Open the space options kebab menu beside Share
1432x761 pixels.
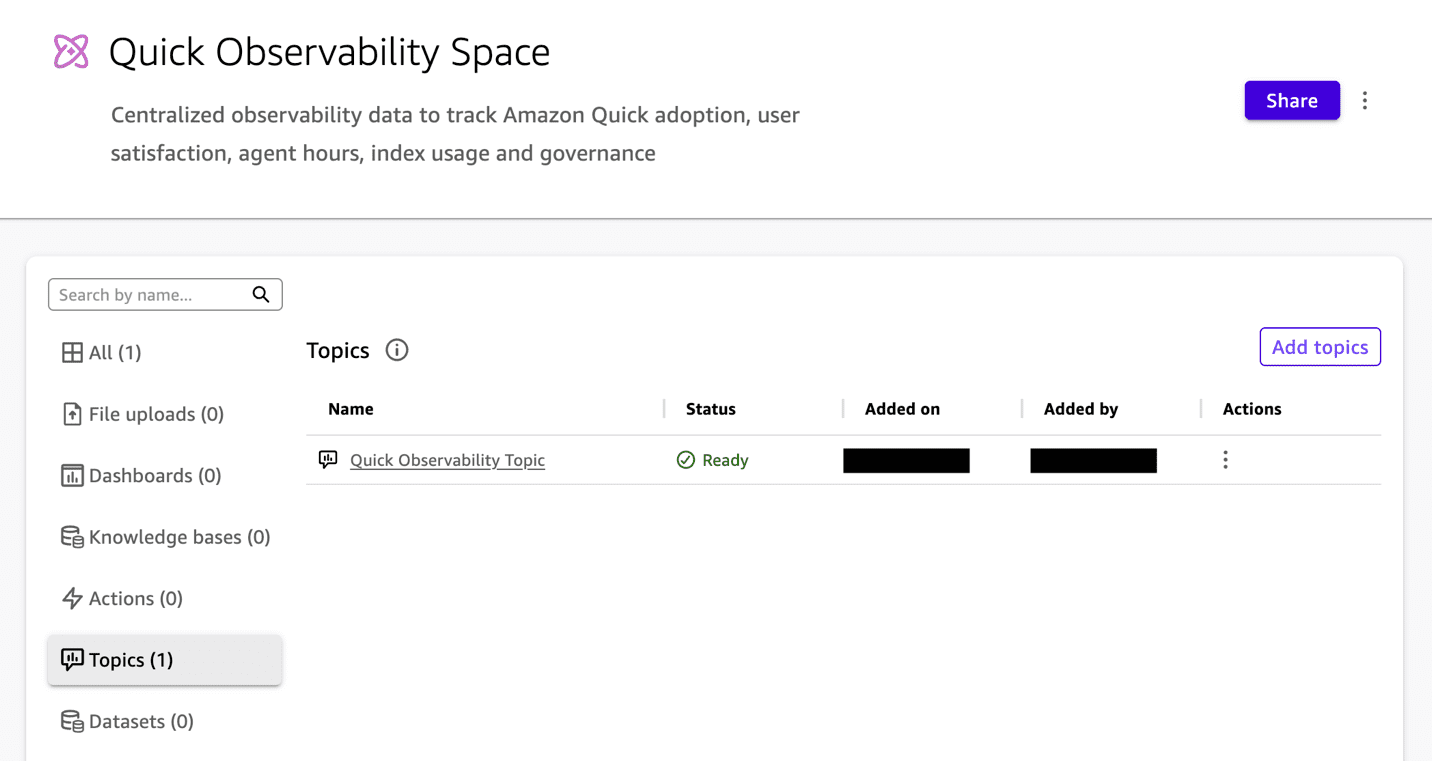tap(1365, 101)
